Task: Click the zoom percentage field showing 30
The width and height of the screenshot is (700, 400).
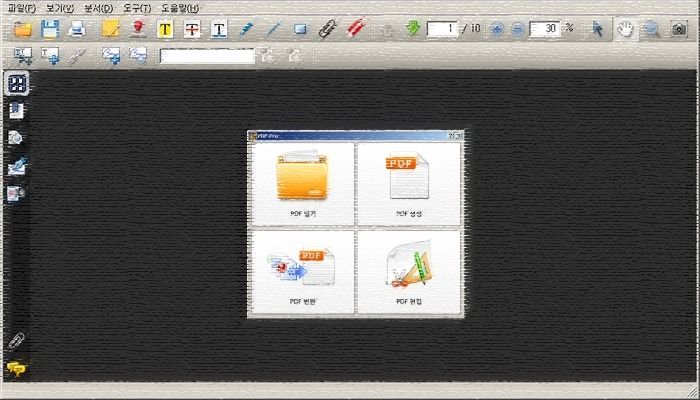Action: (x=545, y=29)
